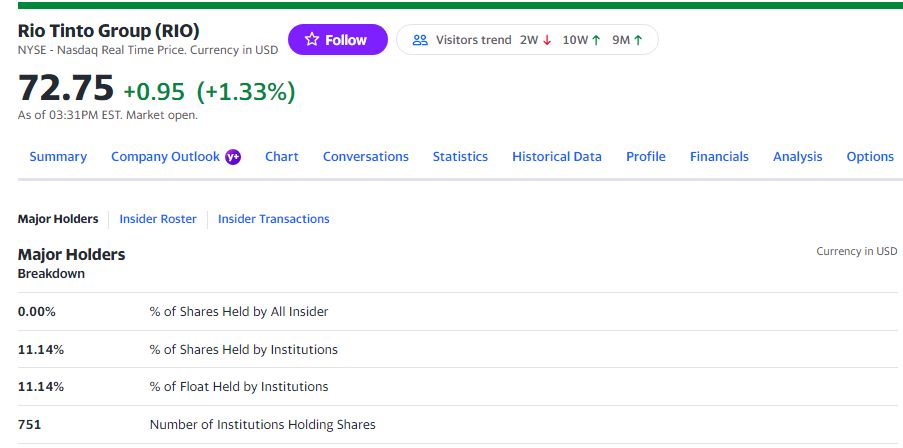
Task: Open the Historical Data tab
Action: click(557, 157)
